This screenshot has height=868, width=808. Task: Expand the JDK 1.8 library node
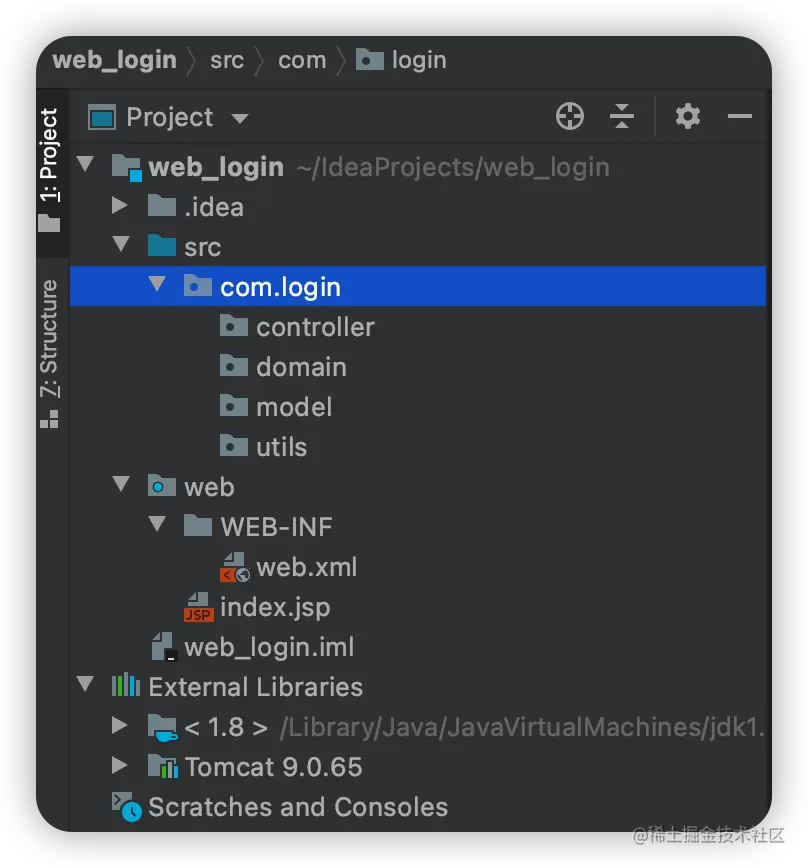click(120, 726)
